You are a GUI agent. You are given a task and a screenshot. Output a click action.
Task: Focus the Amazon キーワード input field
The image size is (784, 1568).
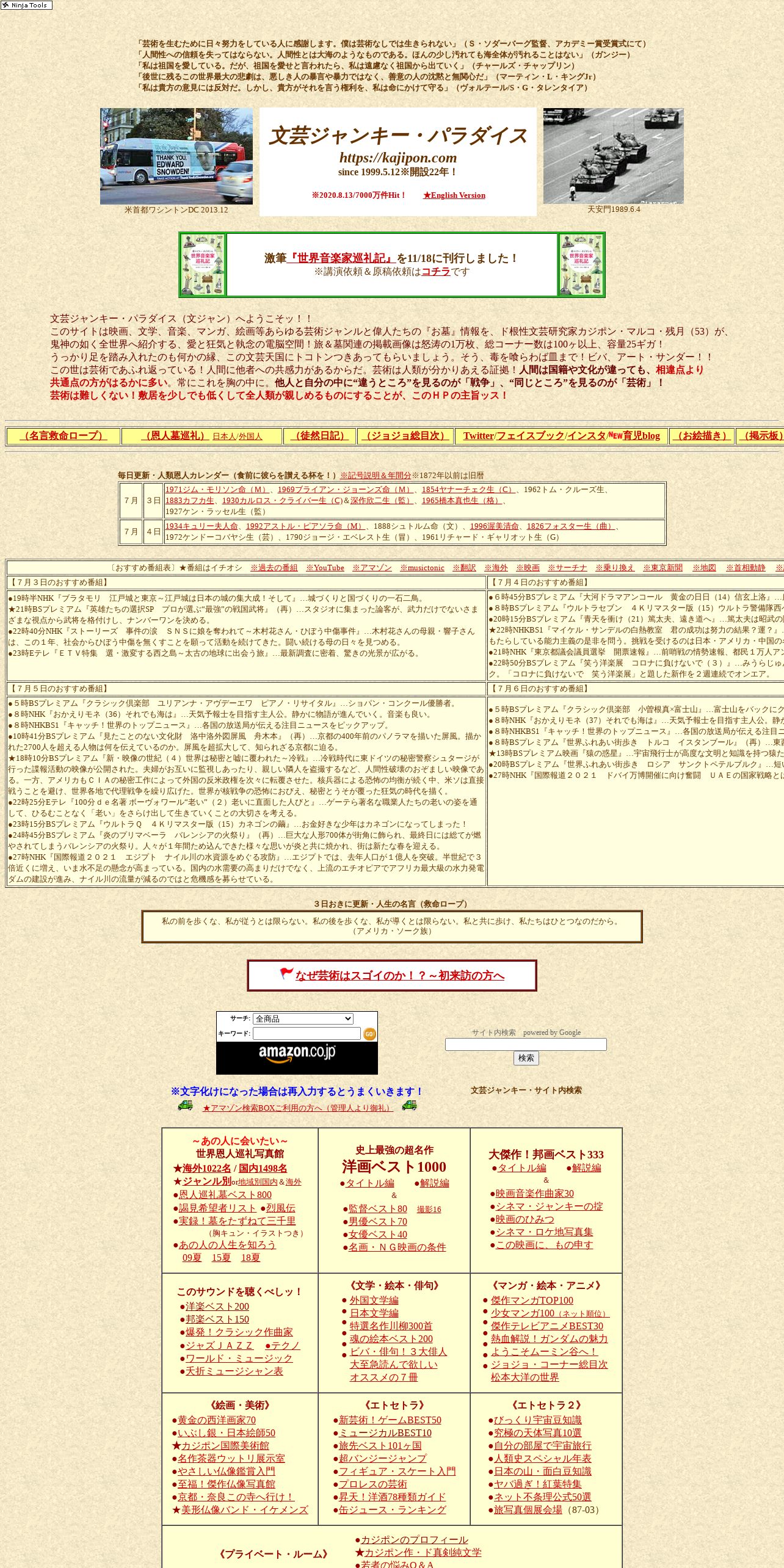(x=307, y=1033)
